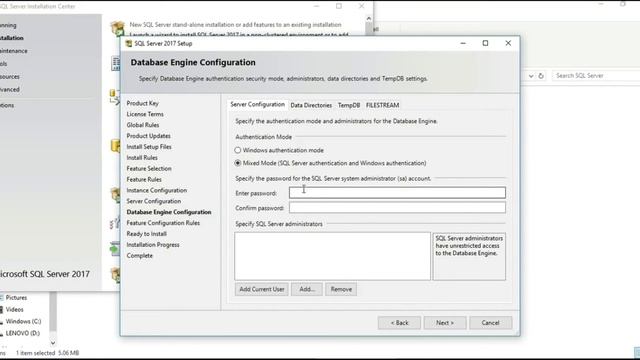Viewport: 640px width, 360px height.
Task: Click Installation Progress step
Action: pyautogui.click(x=153, y=245)
